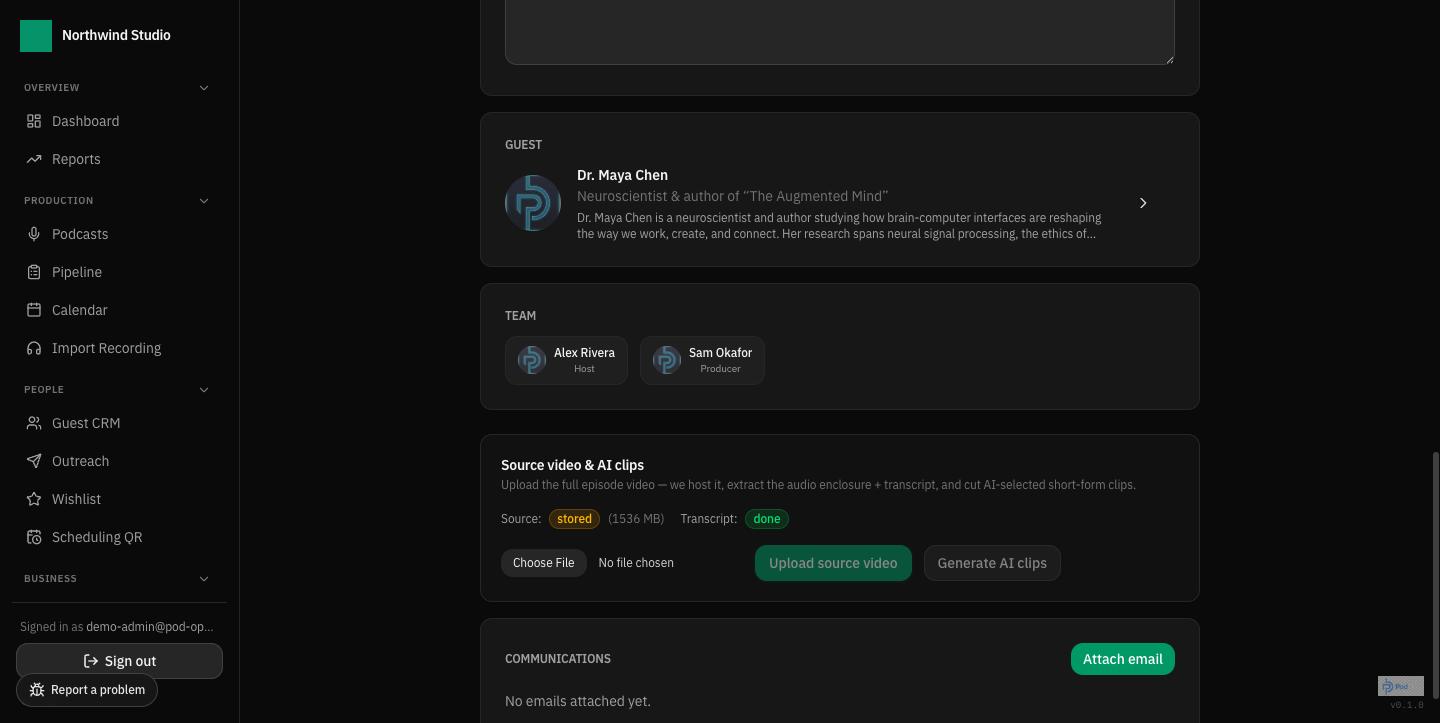Screen dimensions: 1440x723
Task: Collapse the People sidebar section
Action: click(204, 390)
